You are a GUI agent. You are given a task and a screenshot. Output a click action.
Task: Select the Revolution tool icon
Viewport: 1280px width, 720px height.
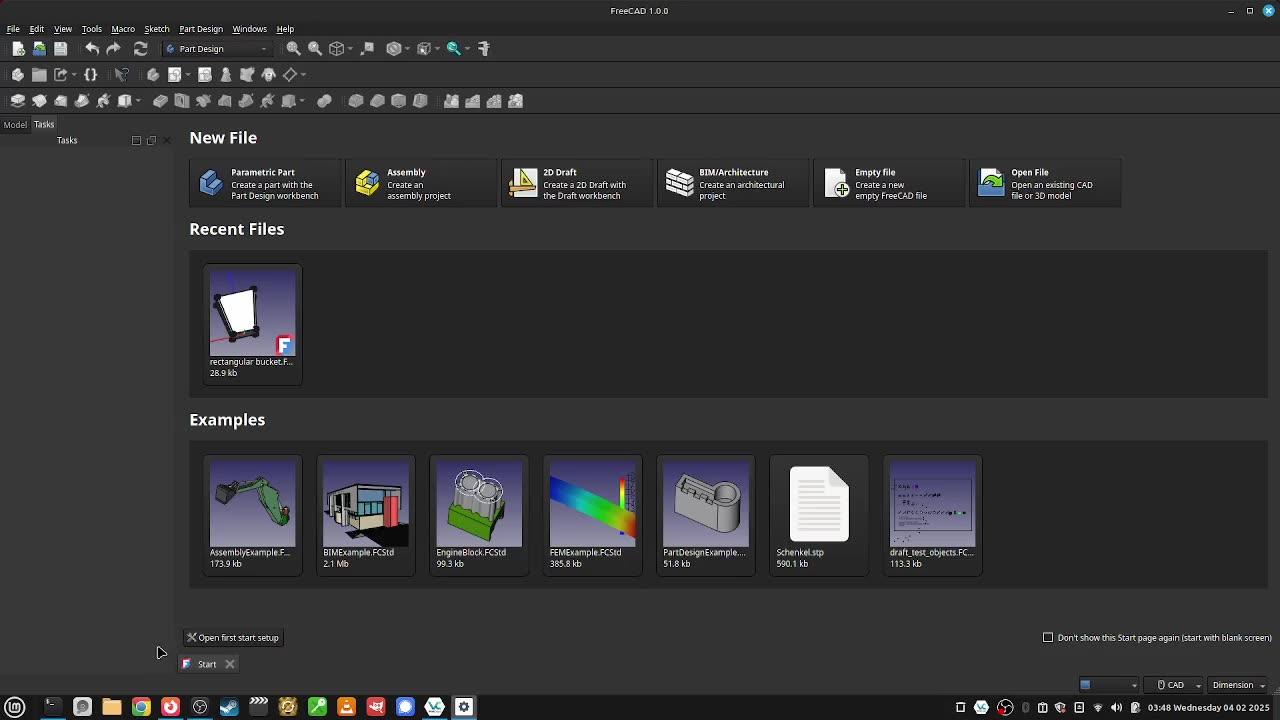39,101
